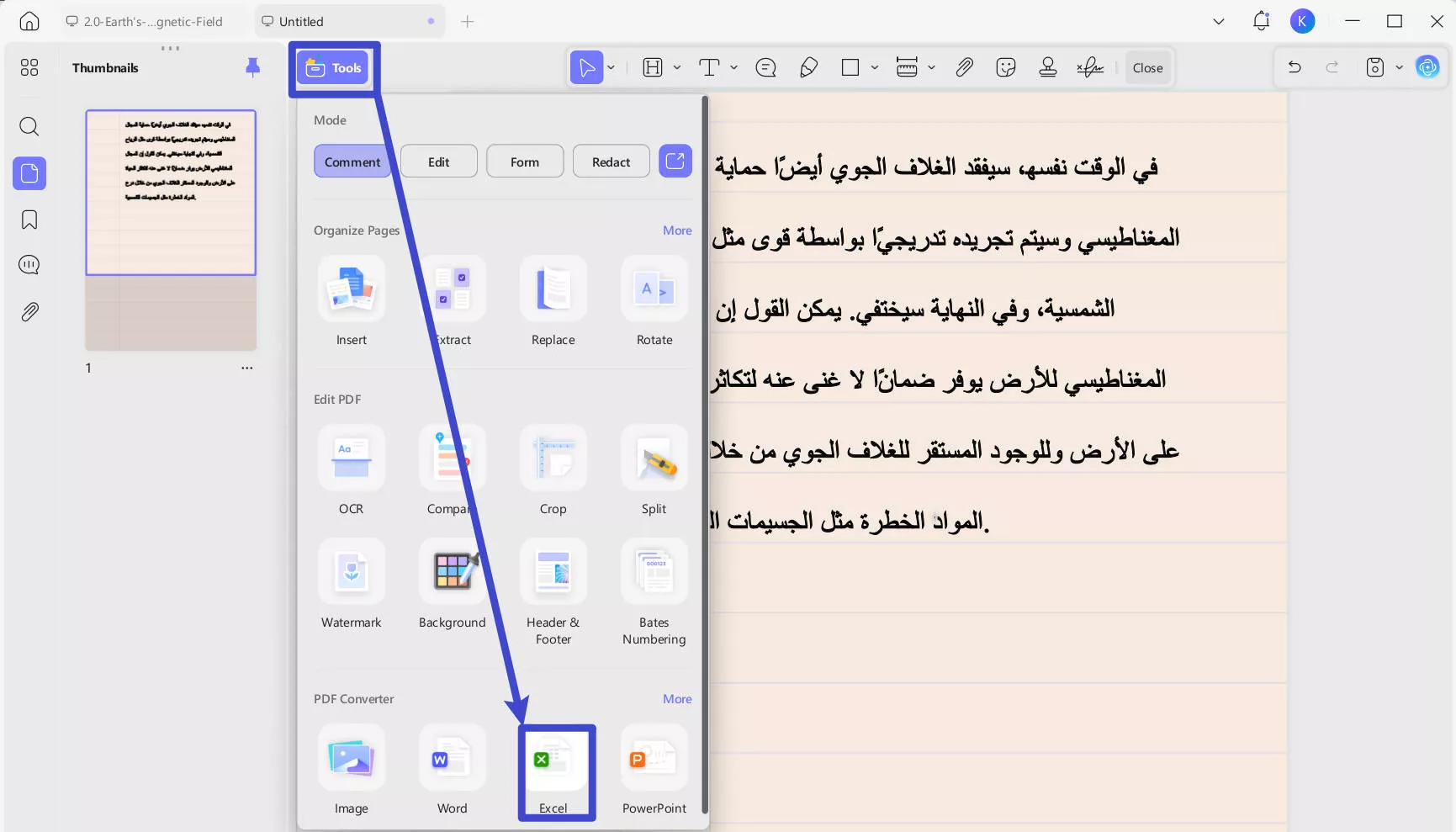
Task: Open the Stamp tool
Action: (1048, 67)
